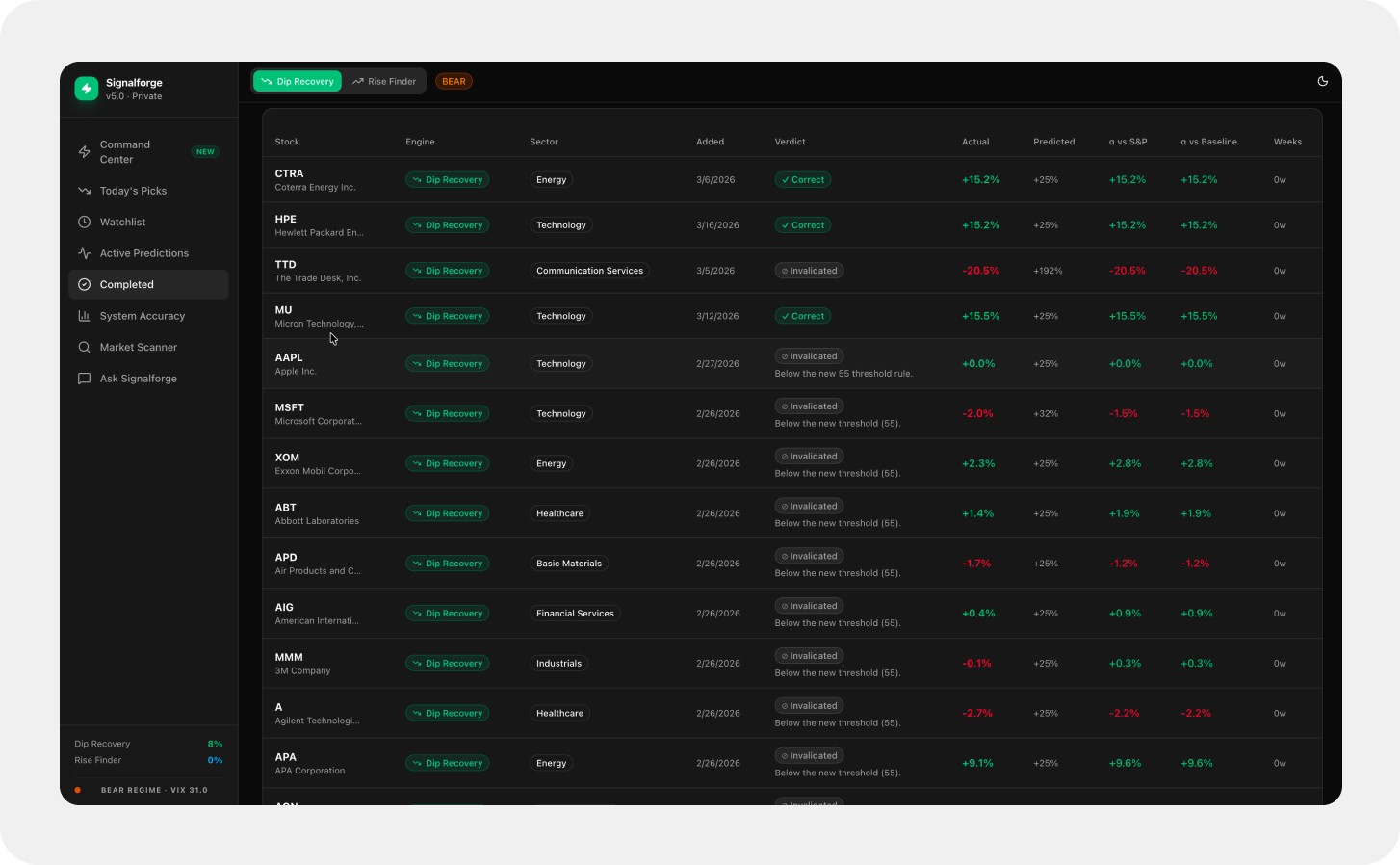This screenshot has width=1400, height=865.
Task: Click the HPE stock ticker
Action: pyautogui.click(x=285, y=219)
